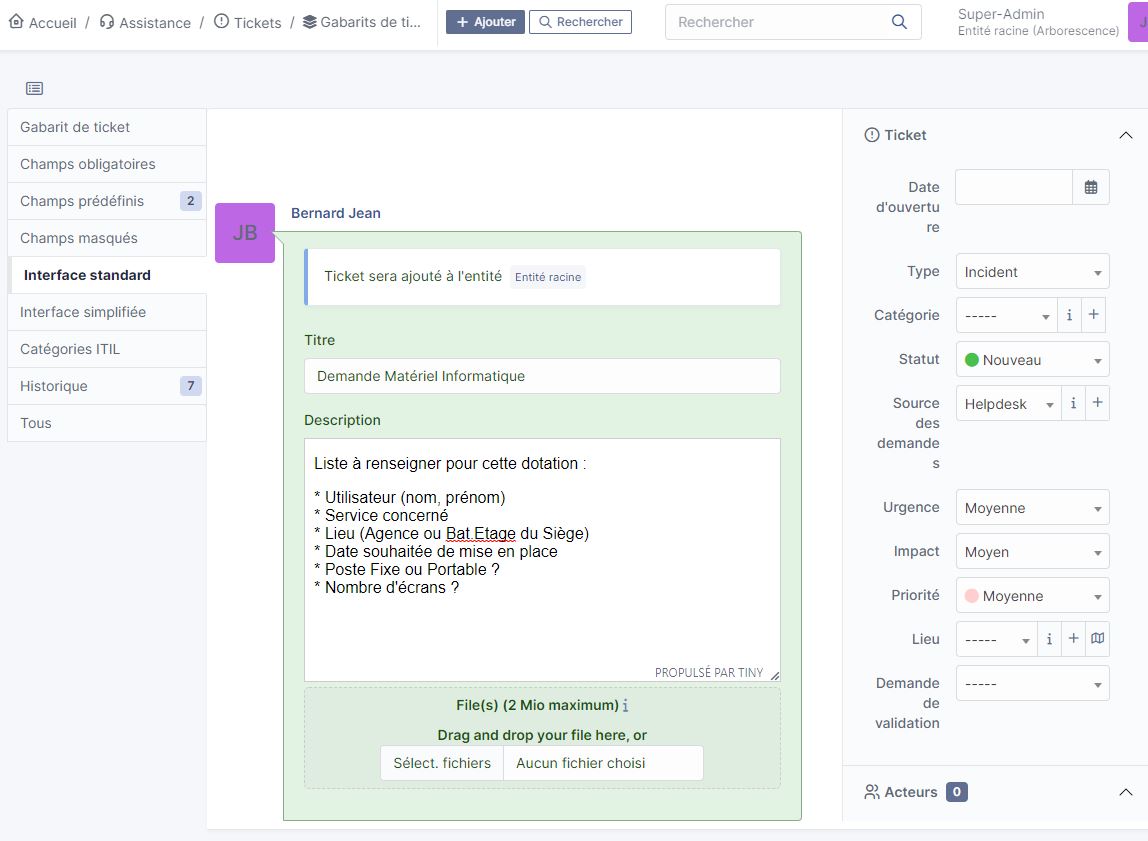The width and height of the screenshot is (1148, 841).
Task: Open the Type dropdown showing Incident
Action: (x=1031, y=271)
